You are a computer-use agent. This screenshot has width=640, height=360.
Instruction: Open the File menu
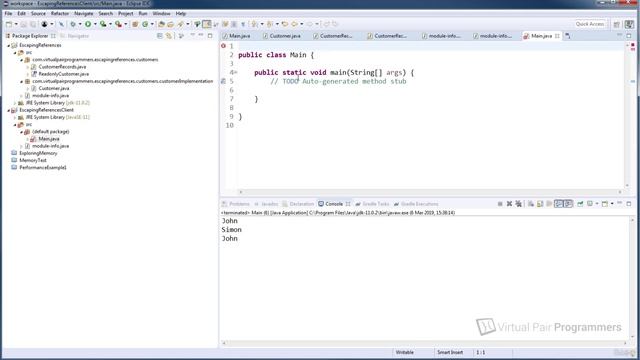(x=8, y=13)
